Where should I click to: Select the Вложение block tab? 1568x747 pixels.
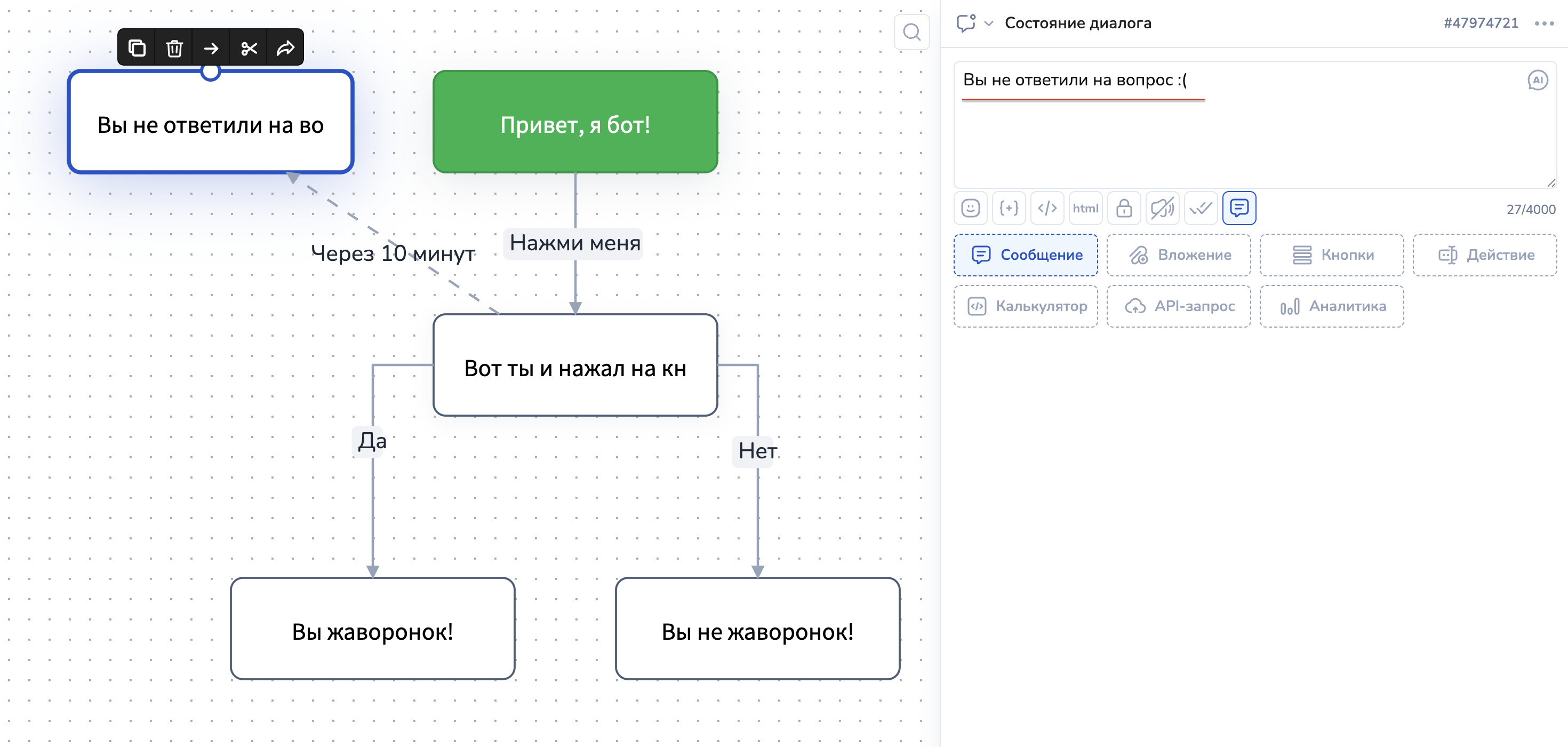click(x=1179, y=255)
